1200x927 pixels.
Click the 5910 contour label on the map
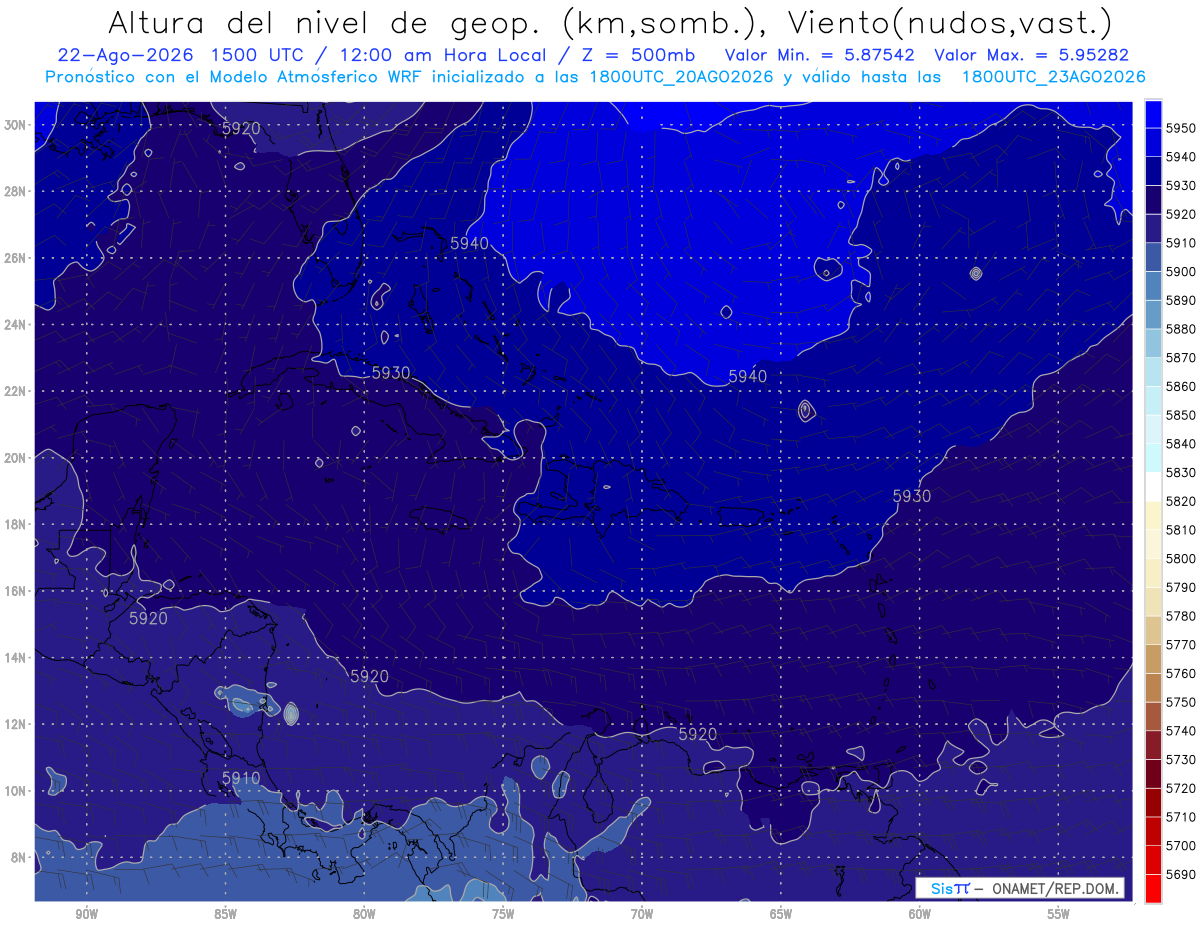(241, 778)
